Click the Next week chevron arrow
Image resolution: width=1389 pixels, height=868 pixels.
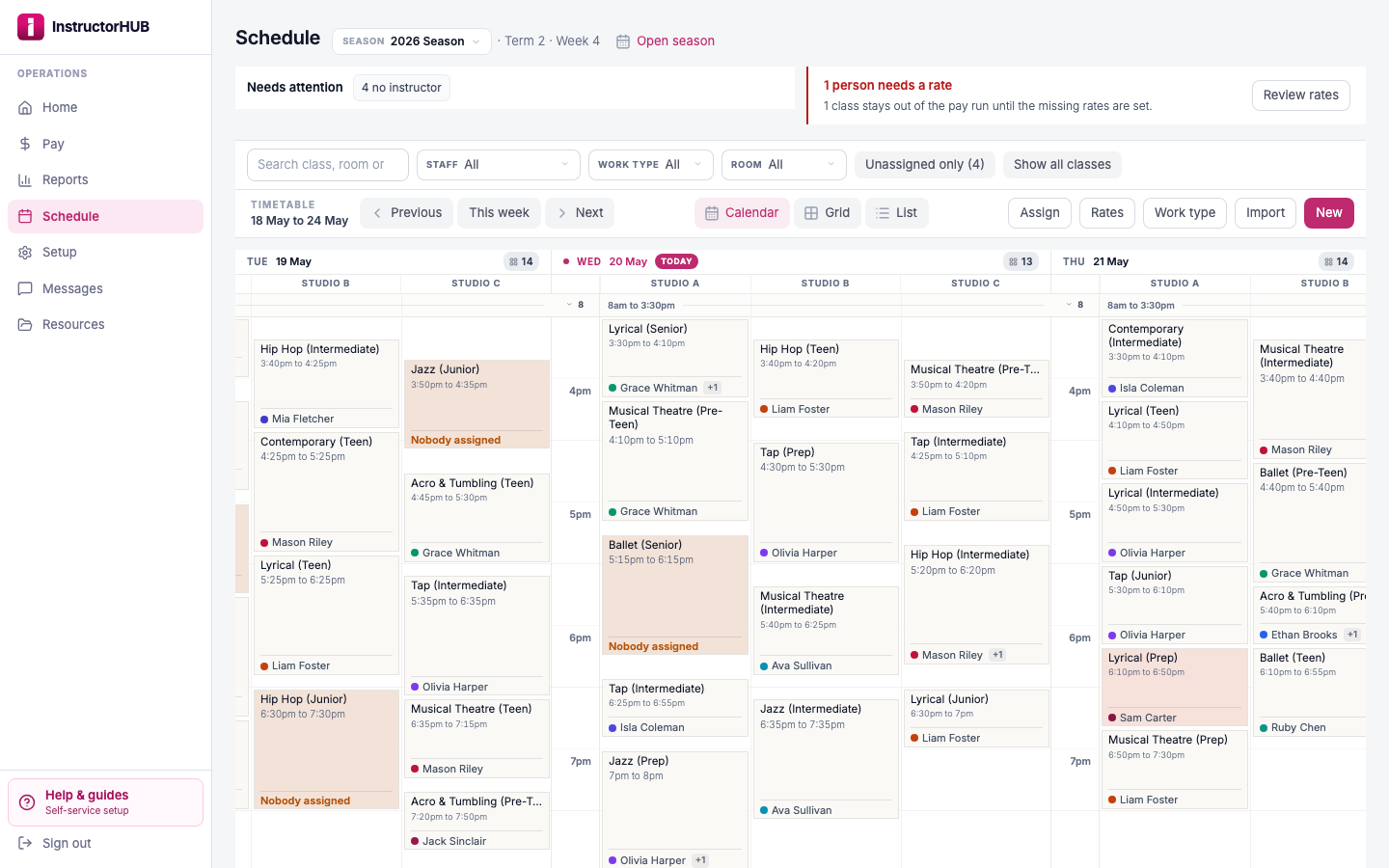562,213
